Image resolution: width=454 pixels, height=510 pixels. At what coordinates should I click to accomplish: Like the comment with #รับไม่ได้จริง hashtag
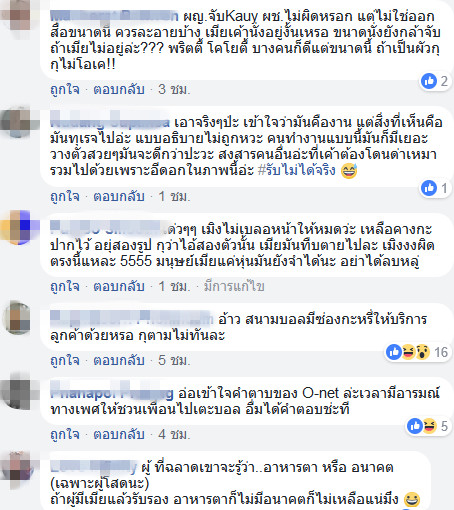[65, 196]
